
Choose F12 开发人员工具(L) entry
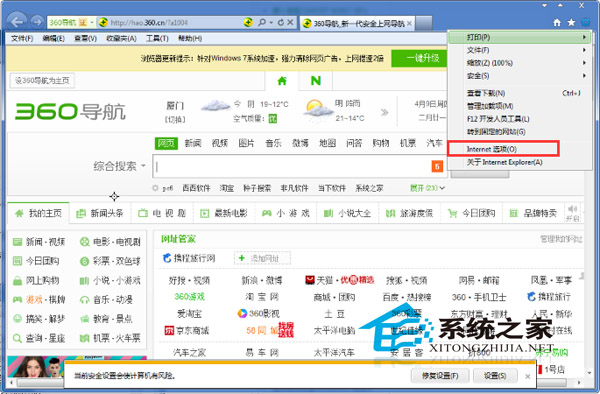[x=519, y=119]
